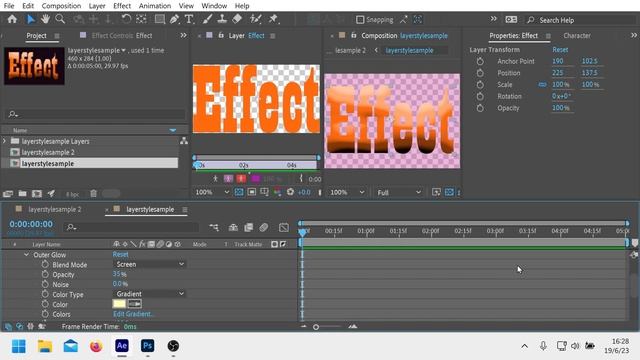Click the 8 bpc color depth button
Viewport: 640px width, 360px height.
coord(72,194)
